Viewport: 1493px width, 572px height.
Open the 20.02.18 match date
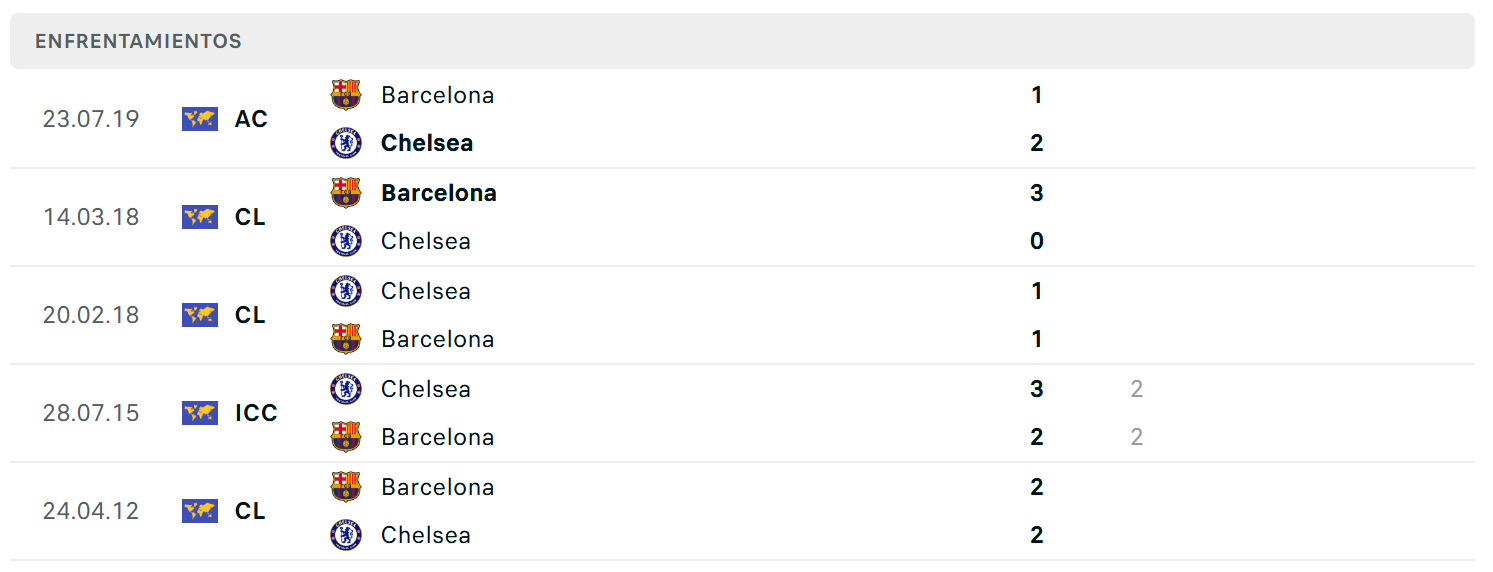point(91,315)
